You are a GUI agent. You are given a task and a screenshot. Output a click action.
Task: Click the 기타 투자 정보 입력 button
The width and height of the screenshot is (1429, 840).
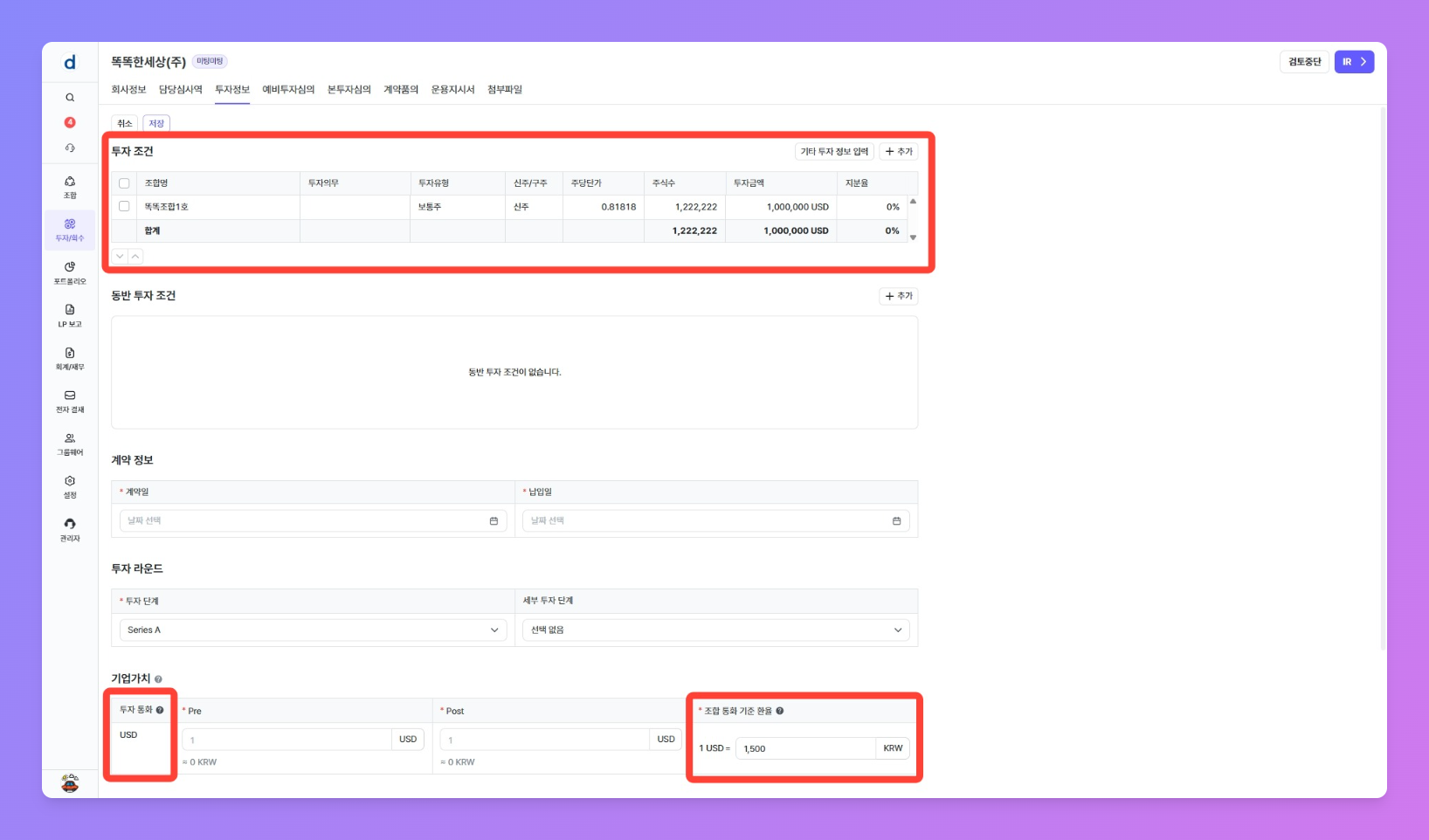834,152
